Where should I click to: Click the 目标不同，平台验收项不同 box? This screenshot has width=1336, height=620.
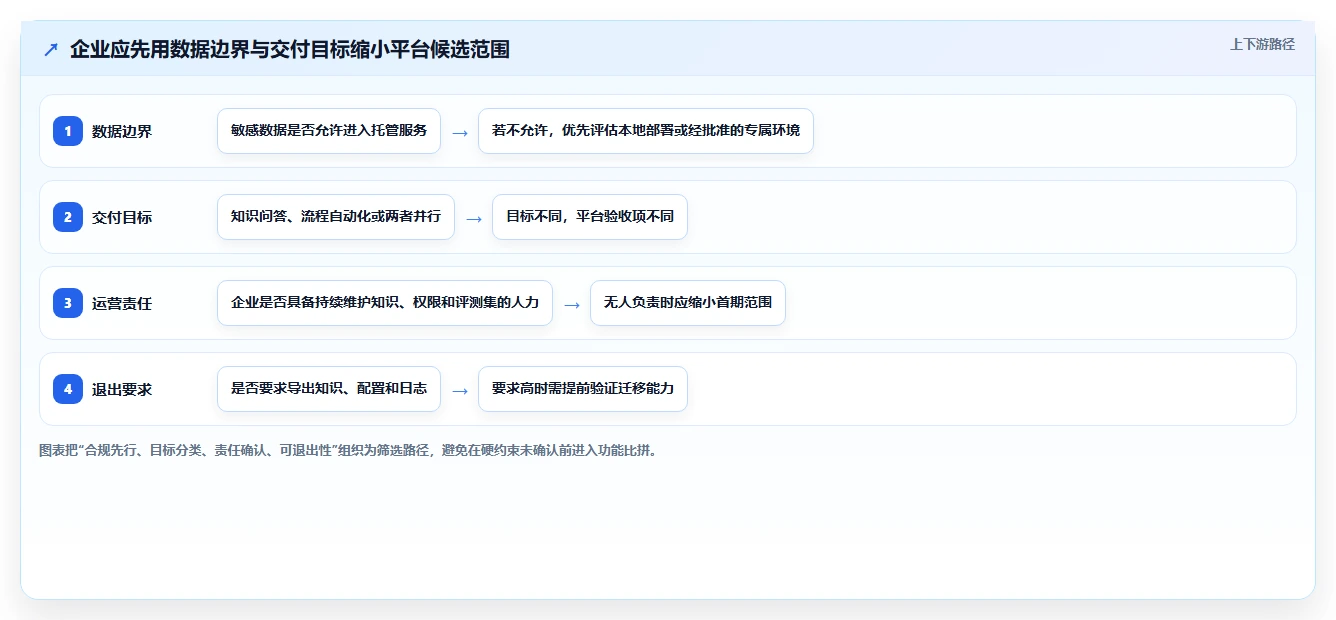(590, 217)
